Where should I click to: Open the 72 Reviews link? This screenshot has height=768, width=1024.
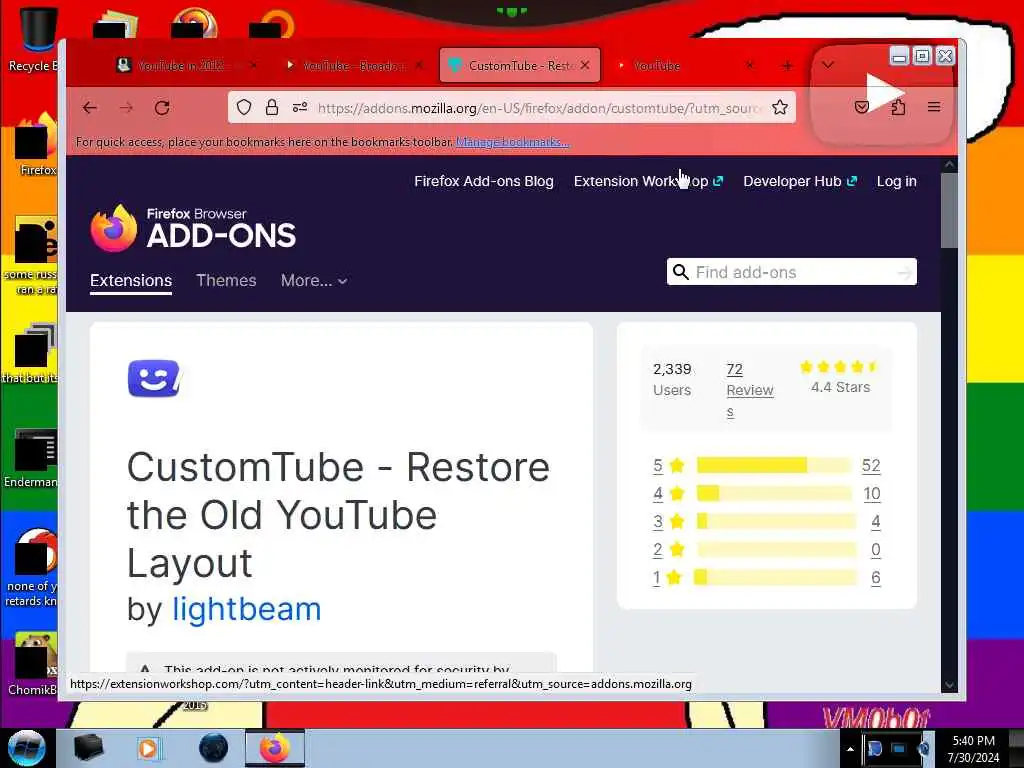750,390
